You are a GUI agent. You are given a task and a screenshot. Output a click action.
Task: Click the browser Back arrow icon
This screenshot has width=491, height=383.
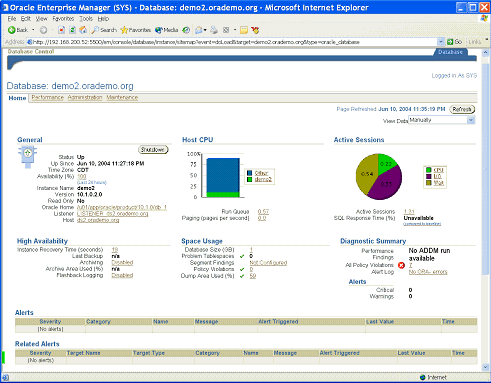(12, 30)
